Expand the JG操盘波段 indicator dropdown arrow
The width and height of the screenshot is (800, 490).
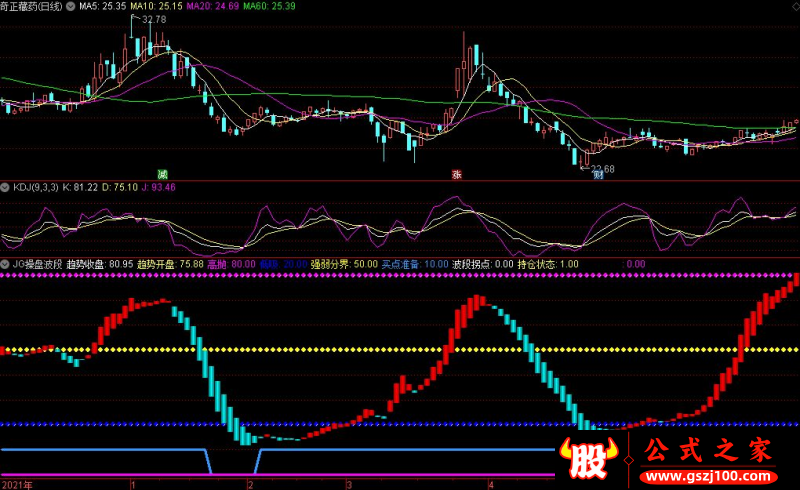[x=5, y=264]
